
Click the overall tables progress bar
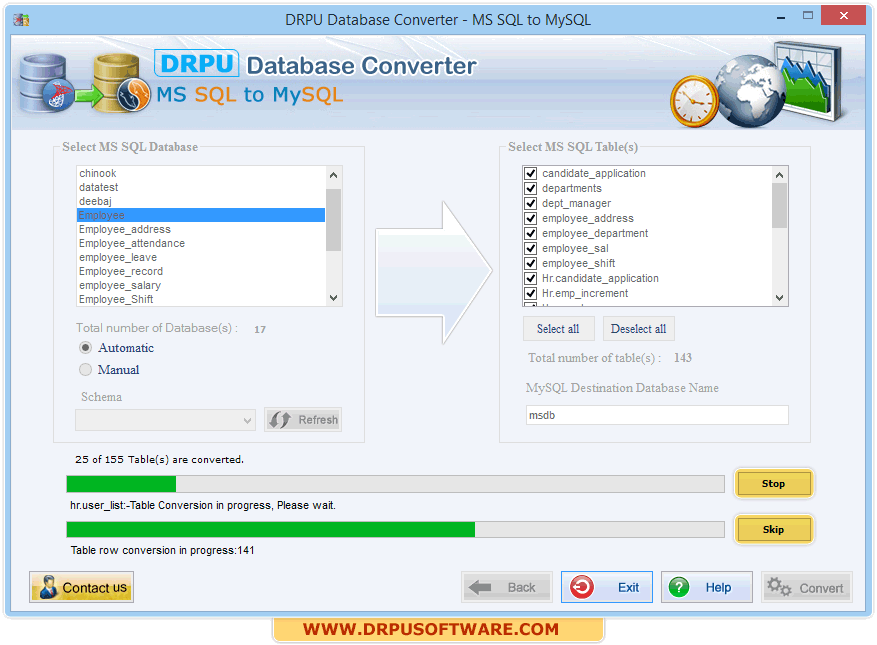(395, 484)
